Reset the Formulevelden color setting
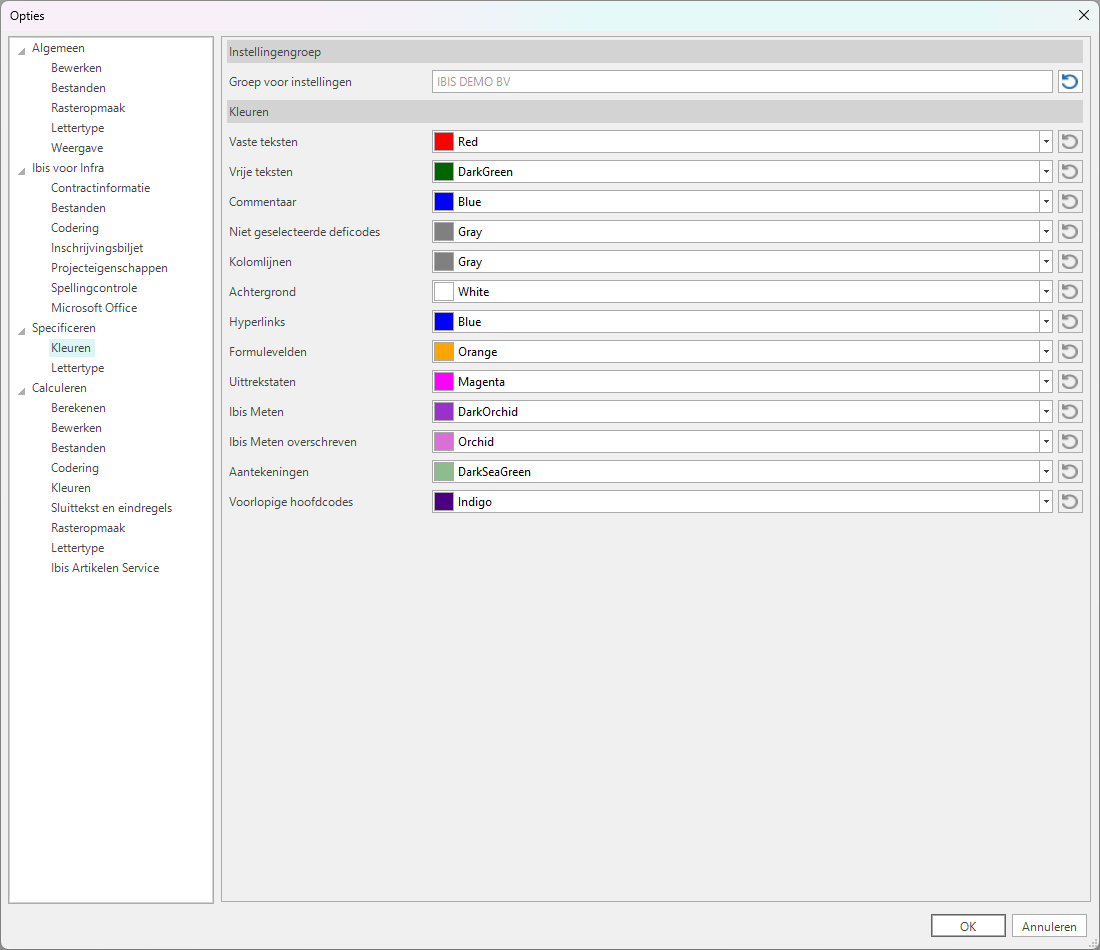Image resolution: width=1100 pixels, height=950 pixels. pos(1070,352)
